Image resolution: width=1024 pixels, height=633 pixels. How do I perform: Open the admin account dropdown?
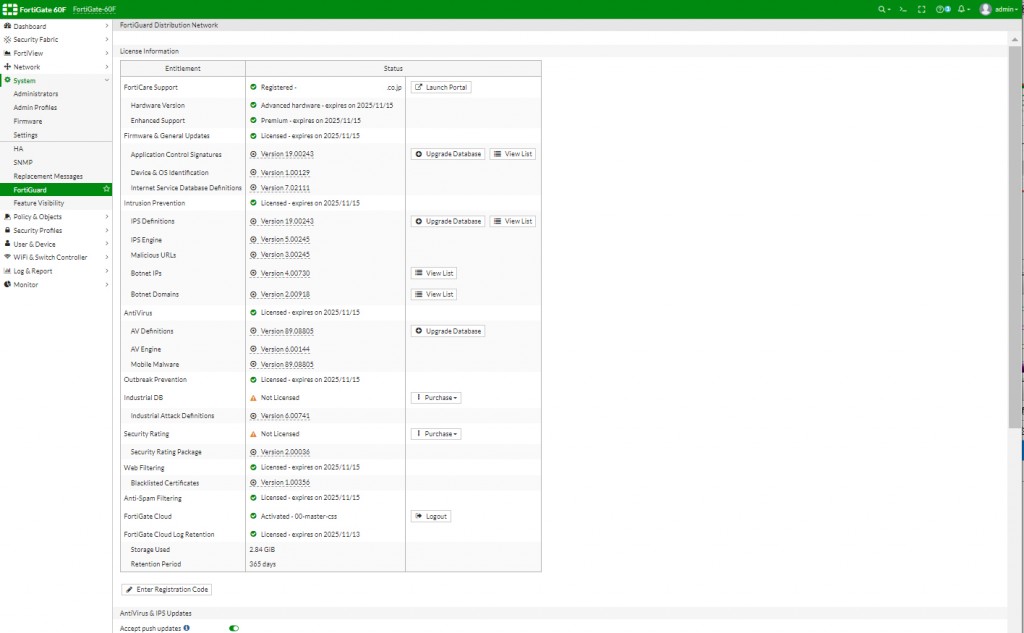(x=1006, y=9)
